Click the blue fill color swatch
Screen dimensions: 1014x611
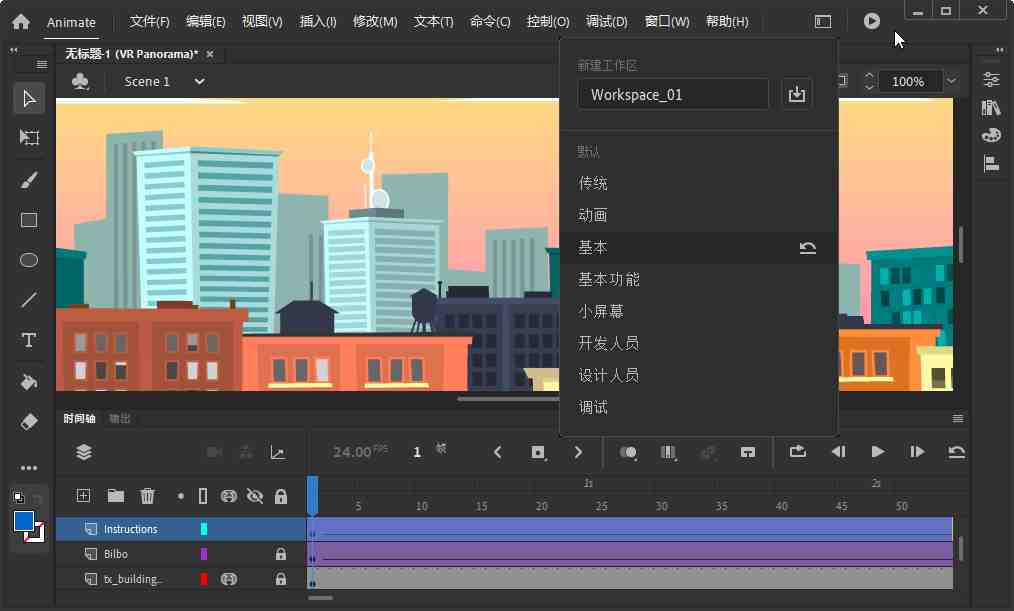click(x=22, y=520)
